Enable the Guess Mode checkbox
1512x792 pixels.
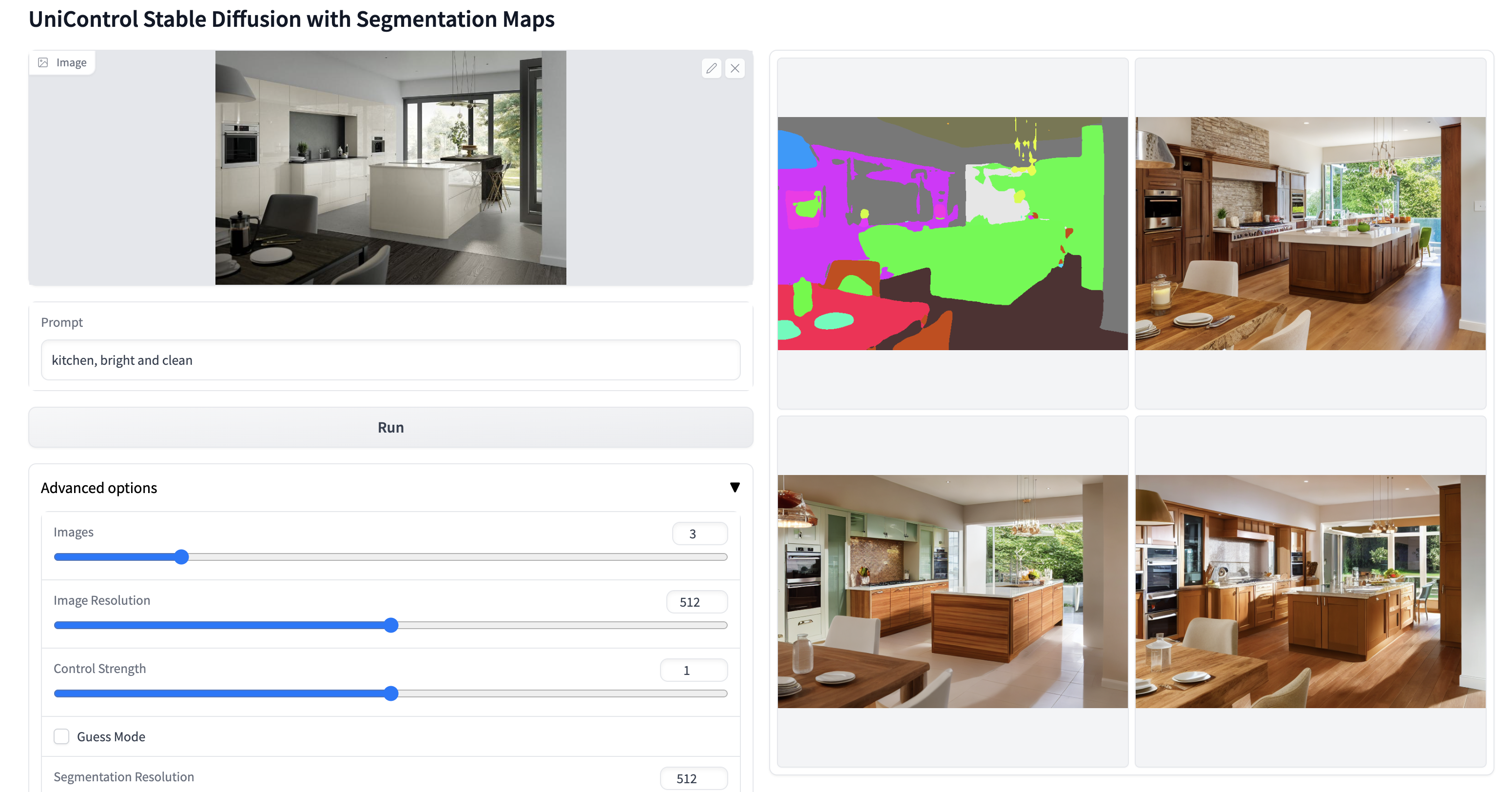click(x=61, y=736)
